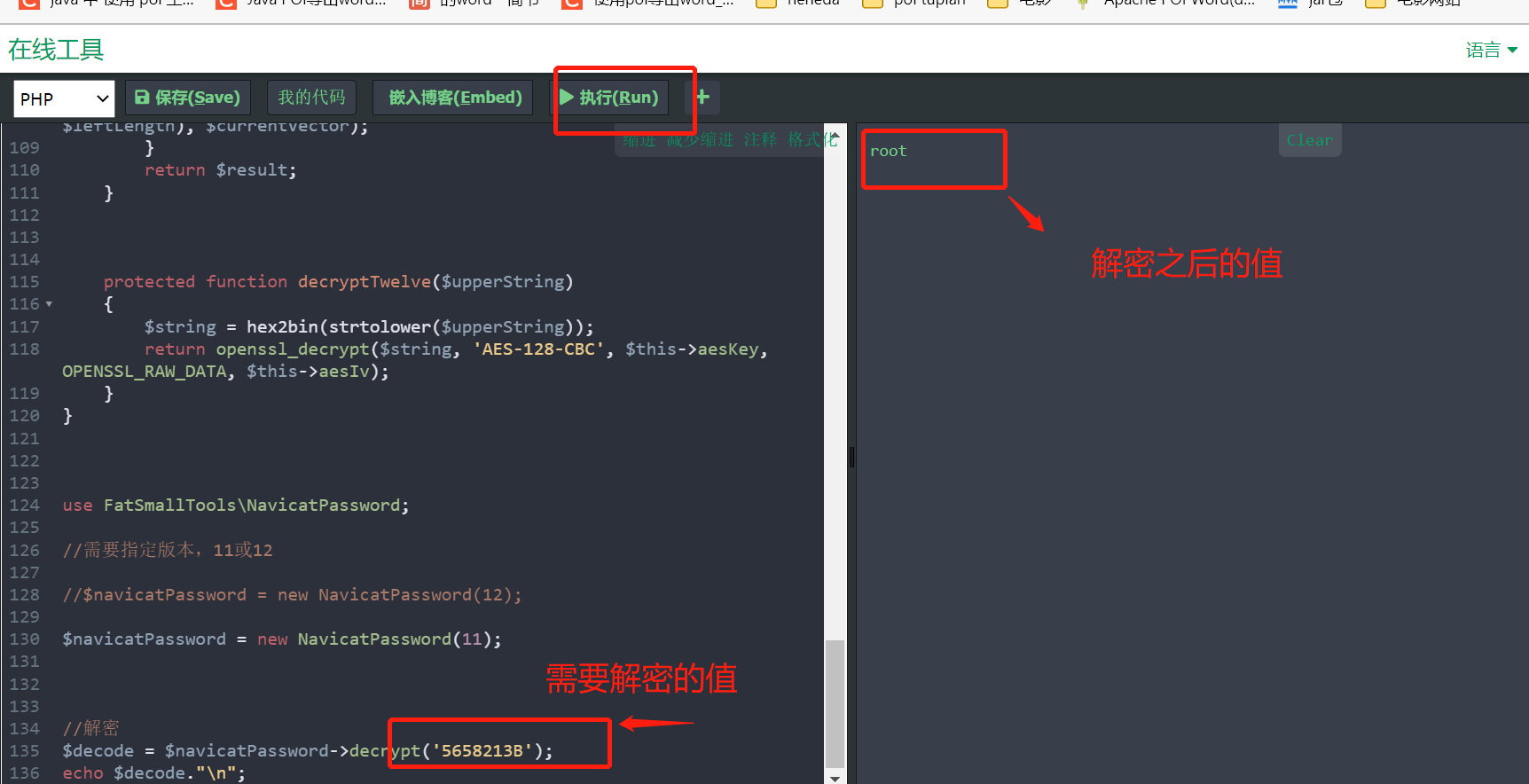
Task: Click the comment "//需要指定版本, 11或12"
Action: tap(168, 550)
